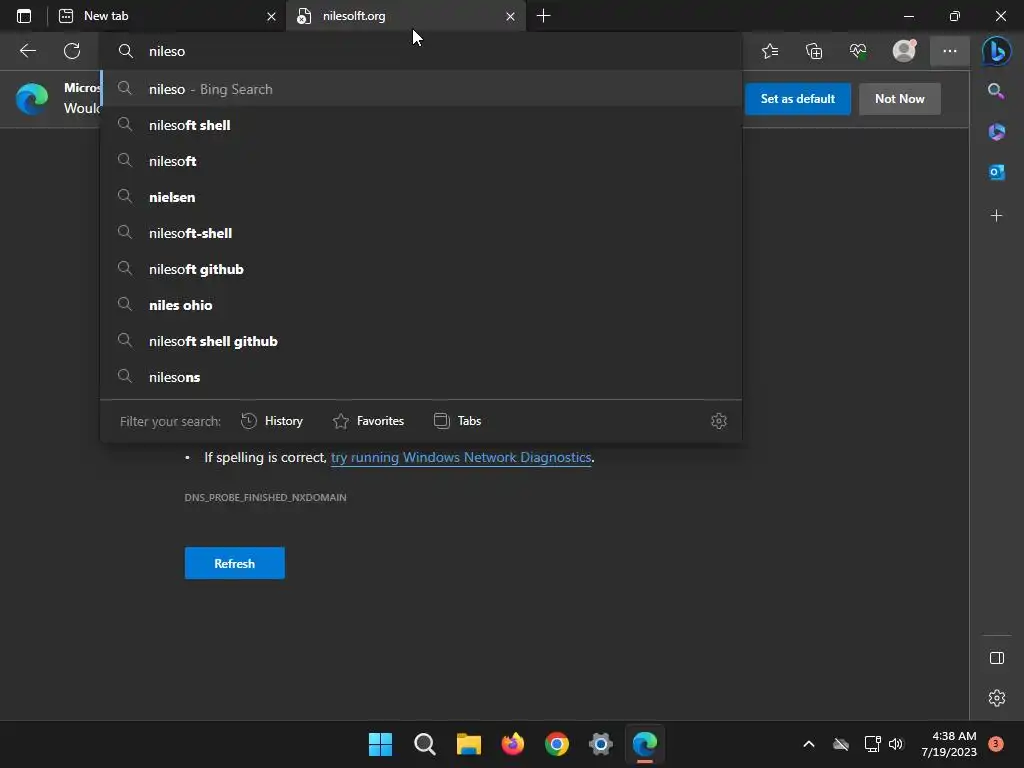This screenshot has height=768, width=1024.
Task: Open the tab actions menu icon
Action: [24, 16]
